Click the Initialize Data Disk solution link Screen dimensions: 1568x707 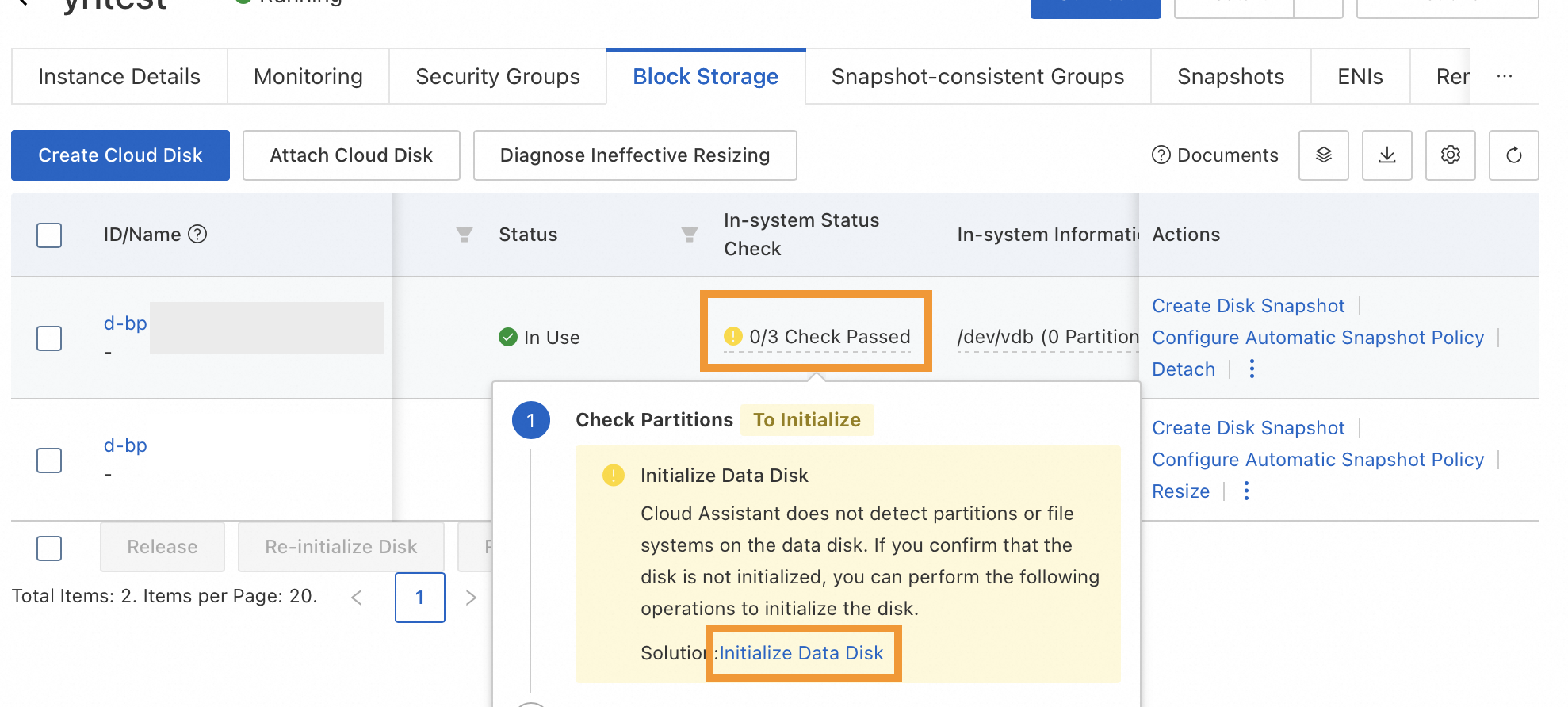click(x=801, y=653)
